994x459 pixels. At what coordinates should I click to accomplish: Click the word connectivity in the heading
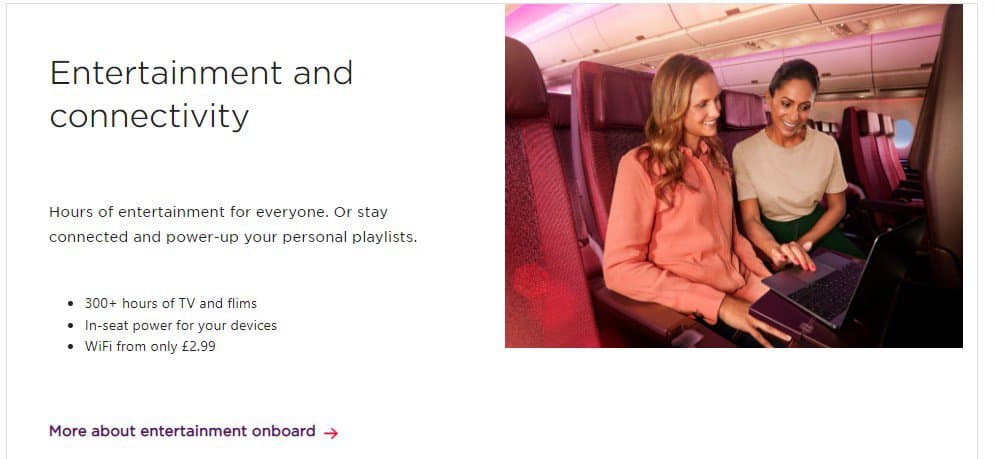[x=149, y=116]
